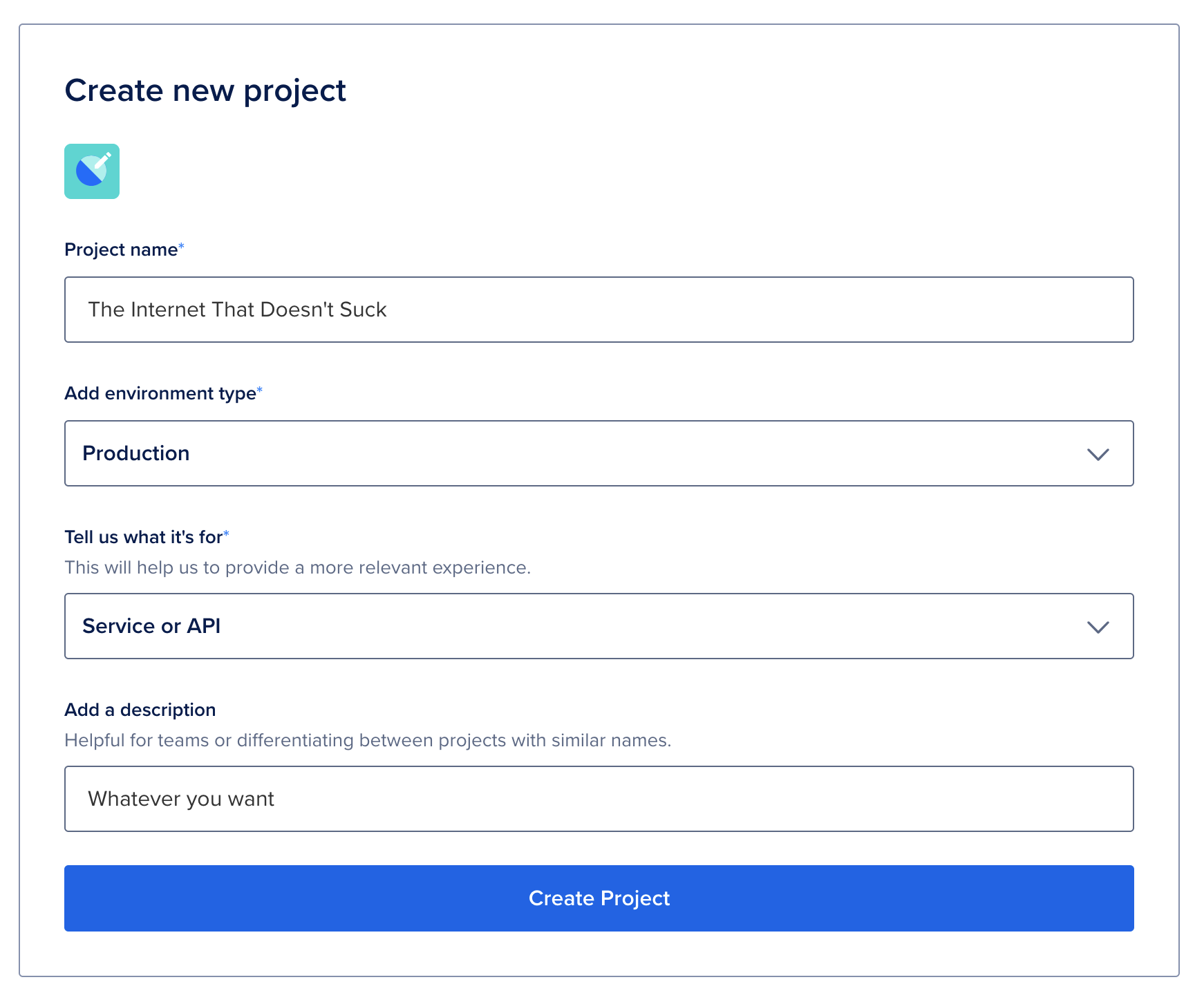Click the Add a description label
Image resolution: width=1204 pixels, height=1002 pixels.
140,709
